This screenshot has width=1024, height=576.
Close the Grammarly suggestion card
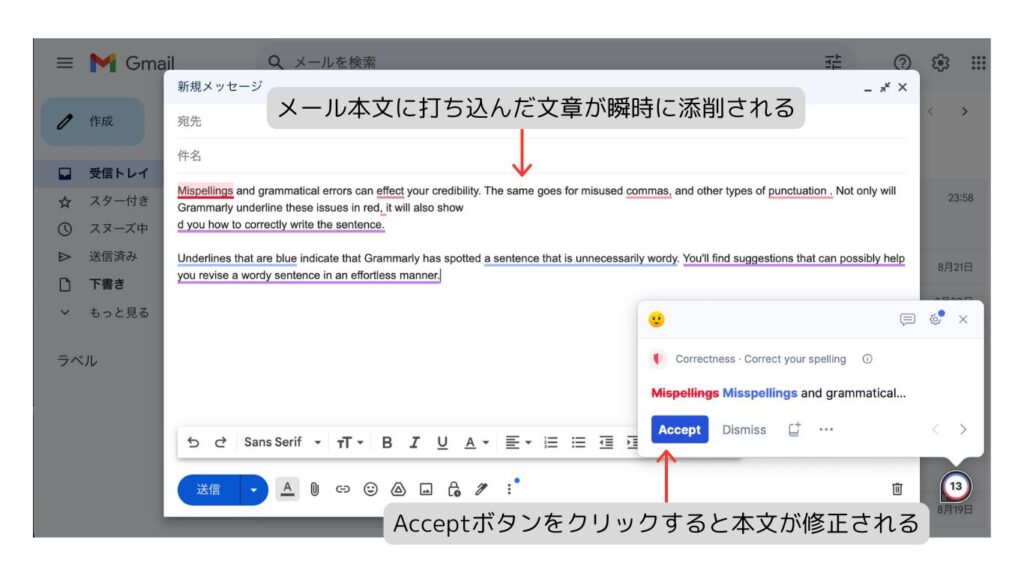pyautogui.click(x=963, y=319)
